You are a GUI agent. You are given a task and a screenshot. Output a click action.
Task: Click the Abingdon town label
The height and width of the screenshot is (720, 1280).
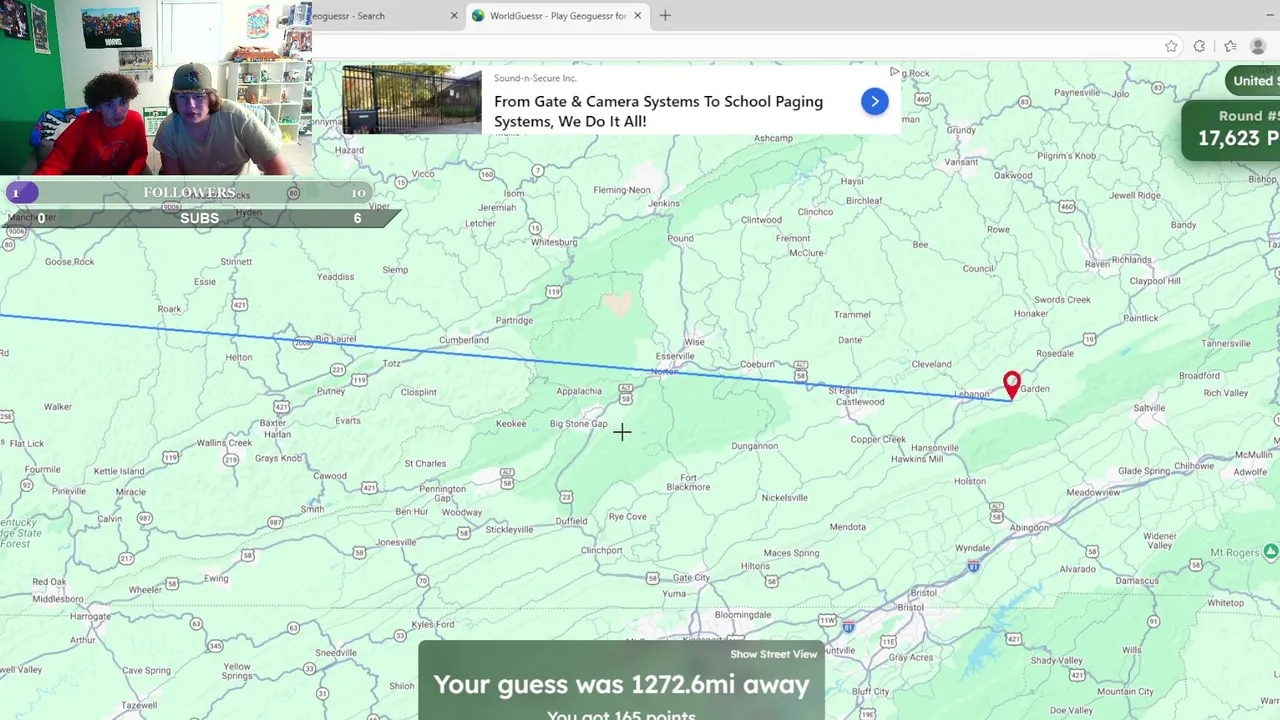(x=1029, y=528)
